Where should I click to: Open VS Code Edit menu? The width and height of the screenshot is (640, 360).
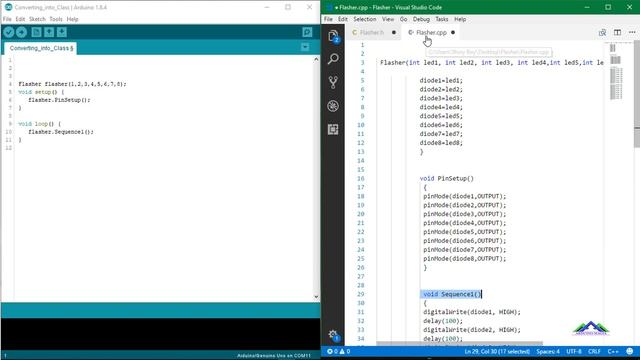tap(343, 19)
